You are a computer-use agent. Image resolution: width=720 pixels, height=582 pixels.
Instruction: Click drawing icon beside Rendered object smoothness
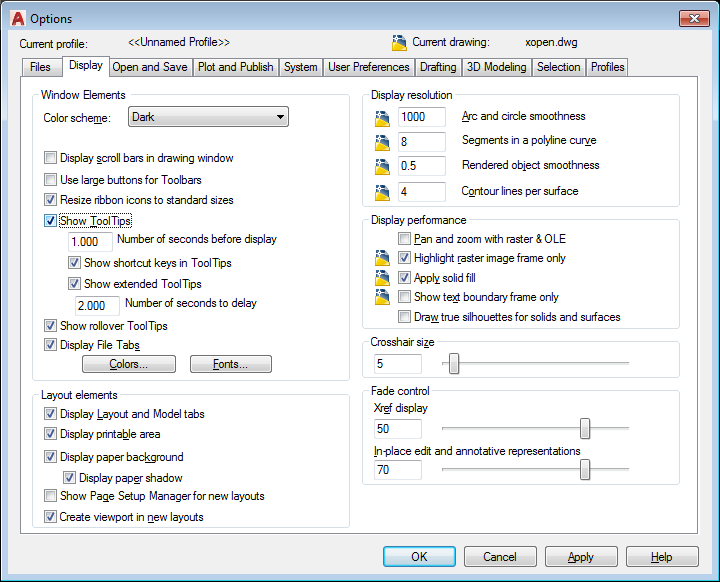tap(380, 166)
